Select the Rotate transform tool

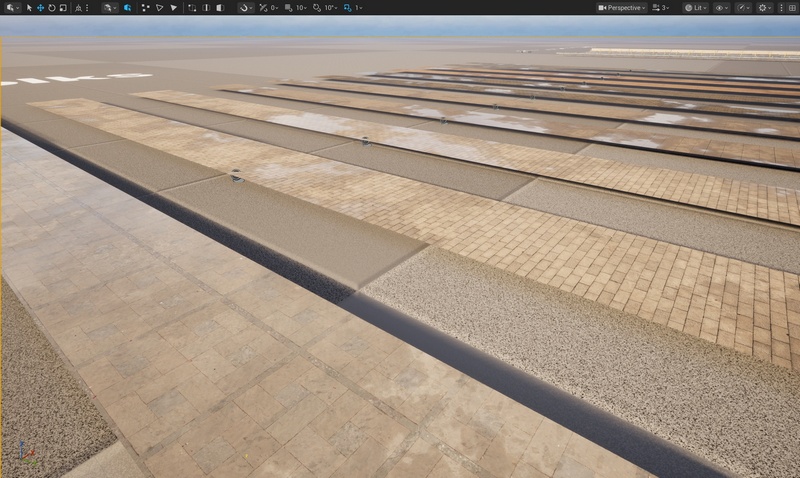[x=51, y=7]
